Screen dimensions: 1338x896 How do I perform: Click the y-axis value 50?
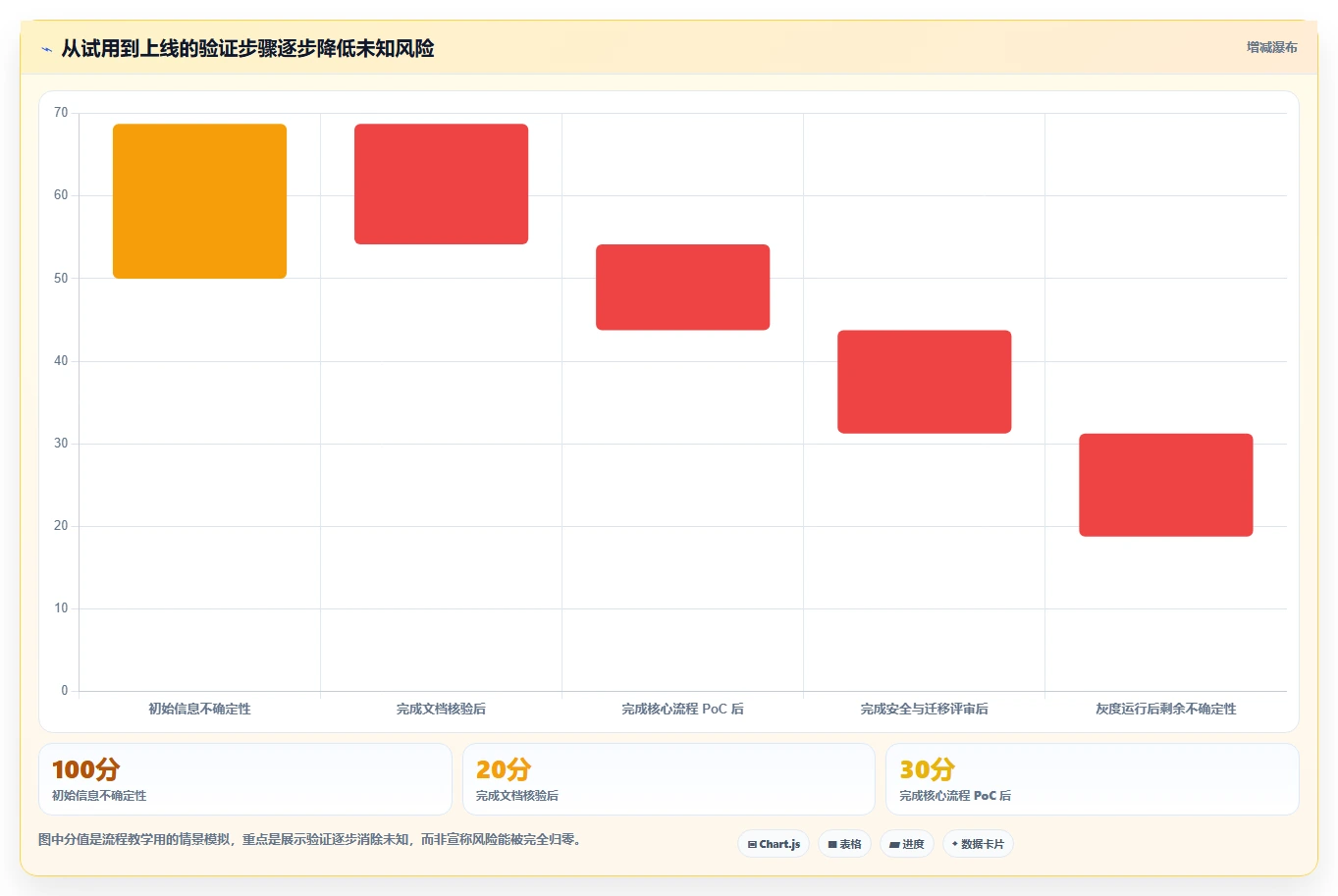point(61,279)
